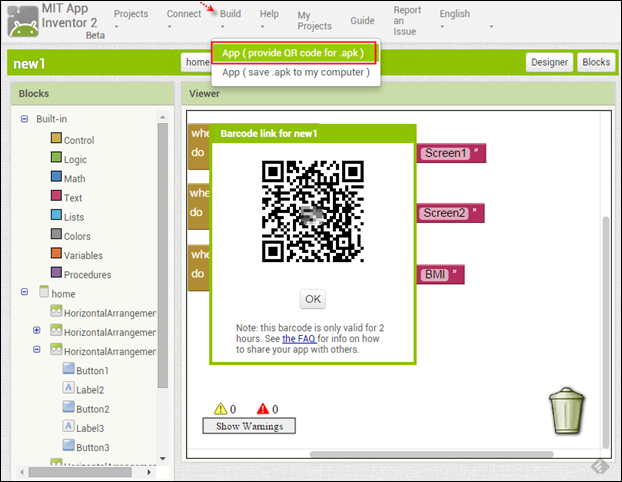622x482 pixels.
Task: Click the Screen1 text block
Action: click(x=451, y=153)
